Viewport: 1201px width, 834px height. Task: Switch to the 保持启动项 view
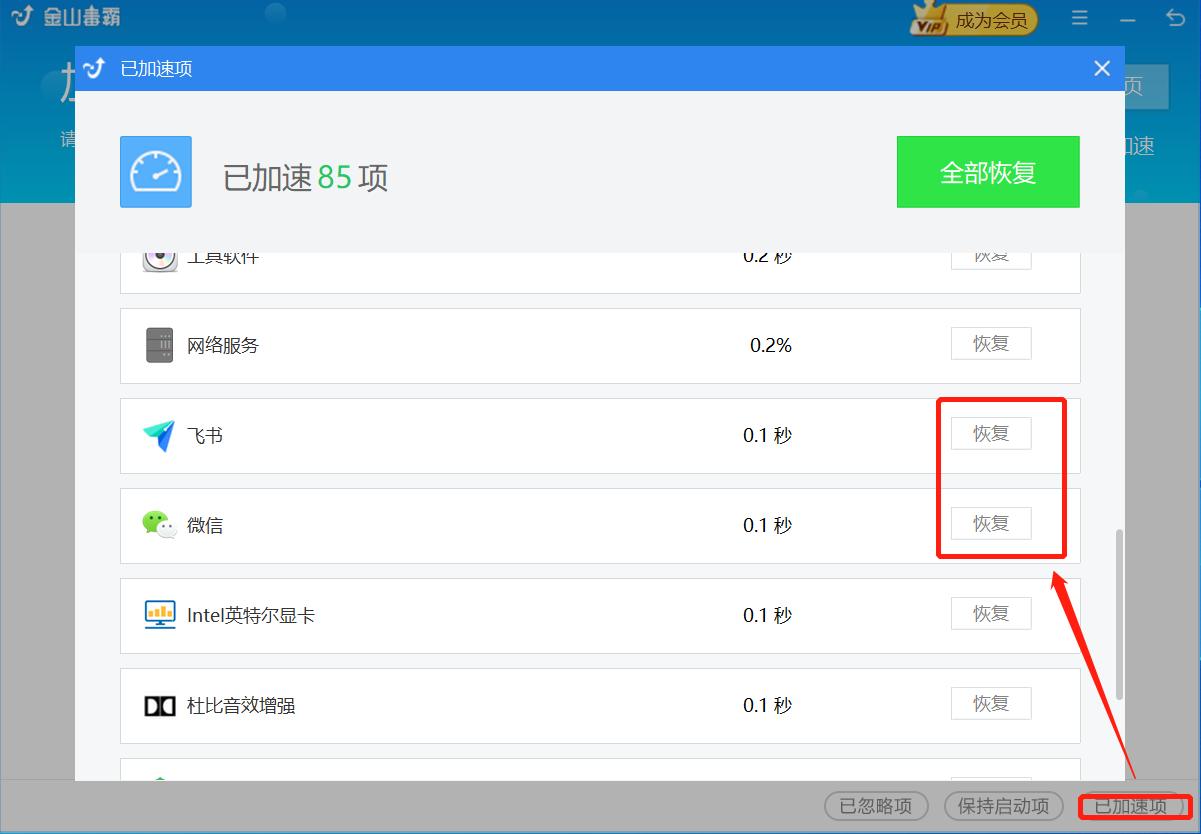pyautogui.click(x=1003, y=806)
